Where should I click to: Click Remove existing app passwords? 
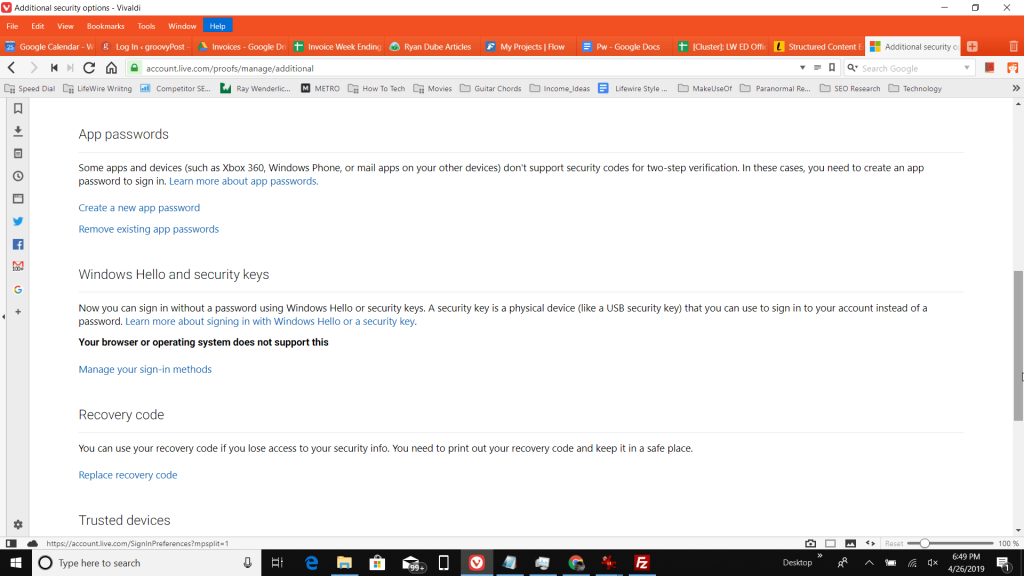pyautogui.click(x=148, y=229)
